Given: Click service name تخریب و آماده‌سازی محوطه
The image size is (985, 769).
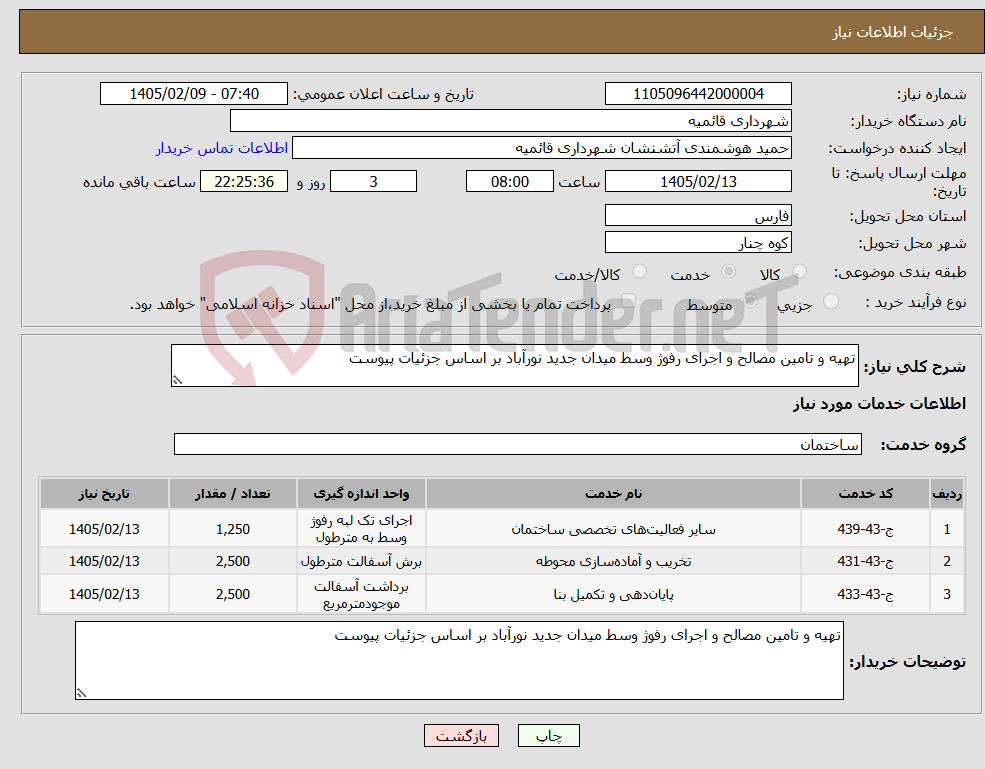Looking at the screenshot, I should pyautogui.click(x=613, y=561).
